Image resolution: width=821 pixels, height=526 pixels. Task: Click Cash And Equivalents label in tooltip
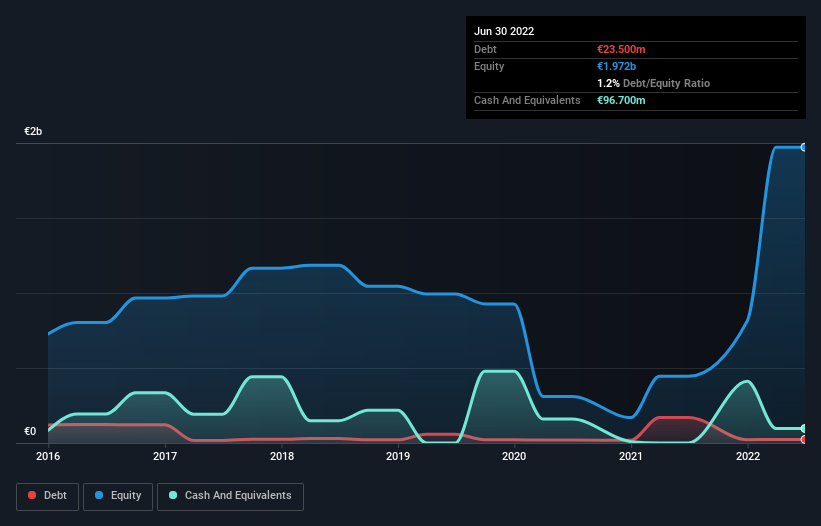coord(527,100)
